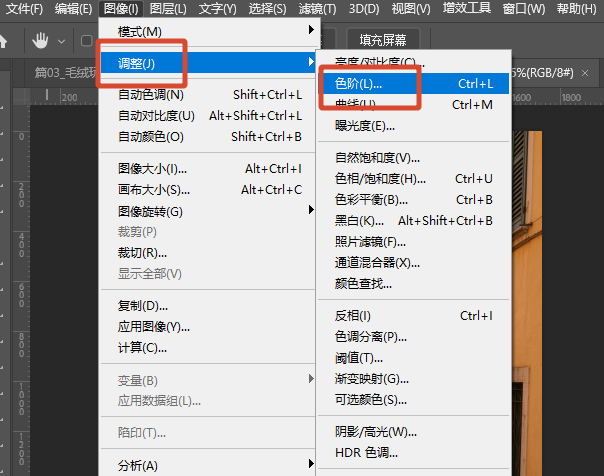Open the 文字(Y) menu
The height and width of the screenshot is (476, 604).
click(217, 8)
